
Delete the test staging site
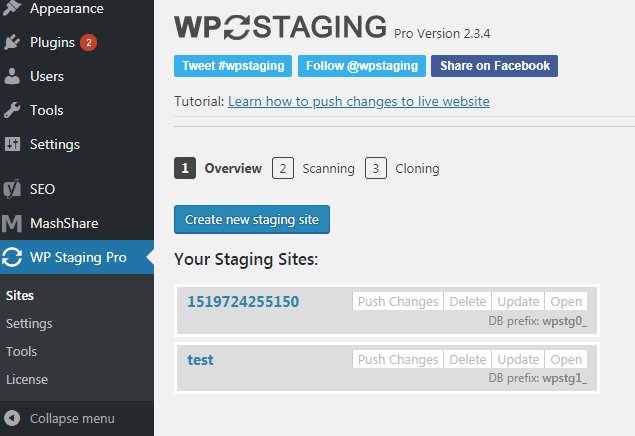pos(468,359)
